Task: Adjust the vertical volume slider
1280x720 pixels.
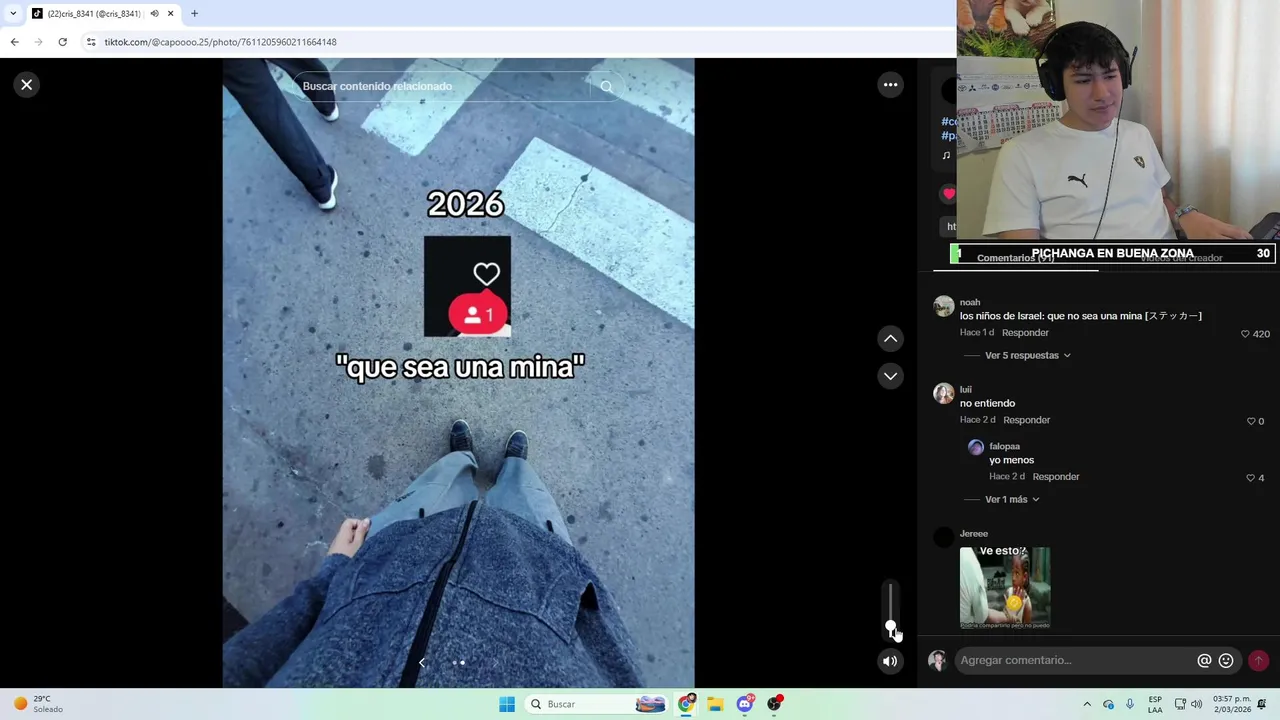Action: (890, 608)
